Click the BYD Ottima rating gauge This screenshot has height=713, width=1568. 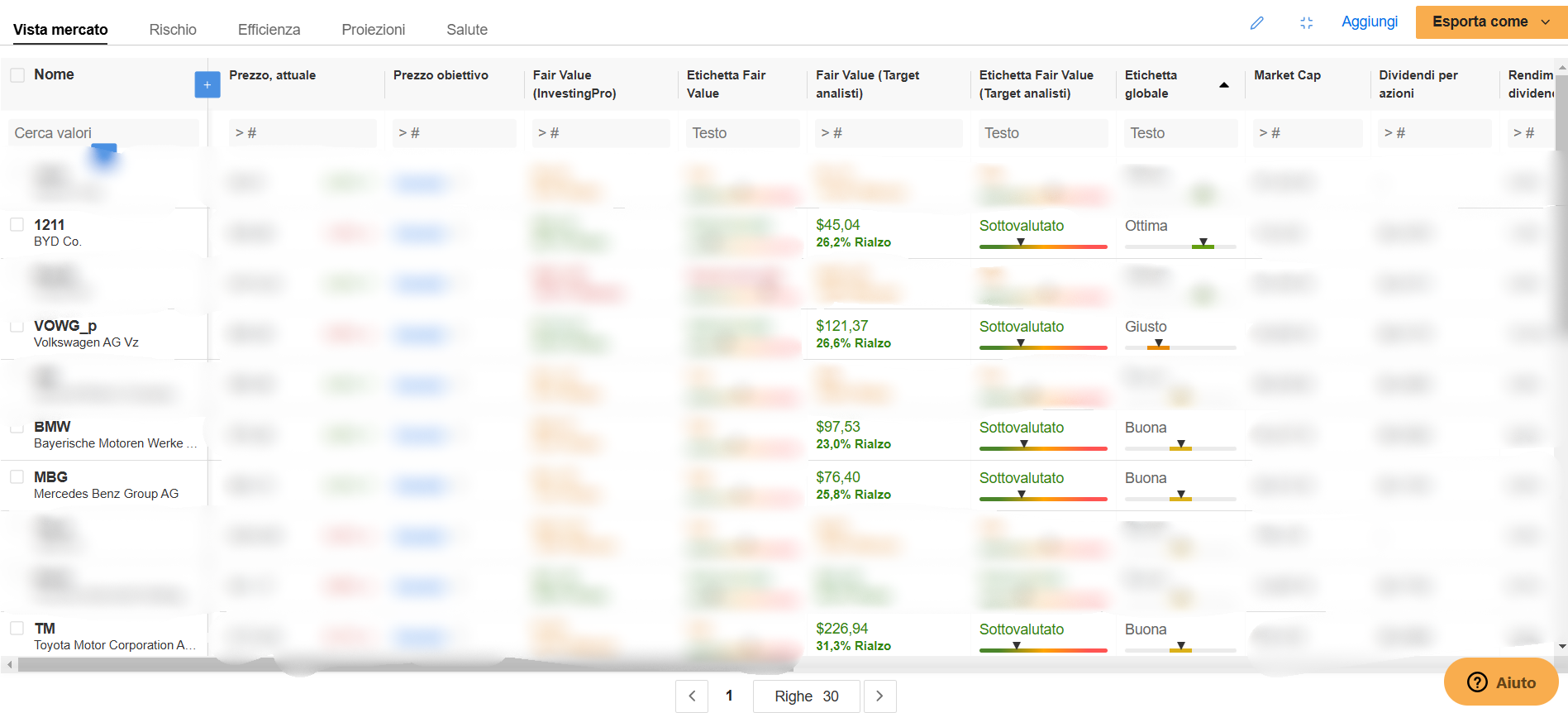[1180, 244]
